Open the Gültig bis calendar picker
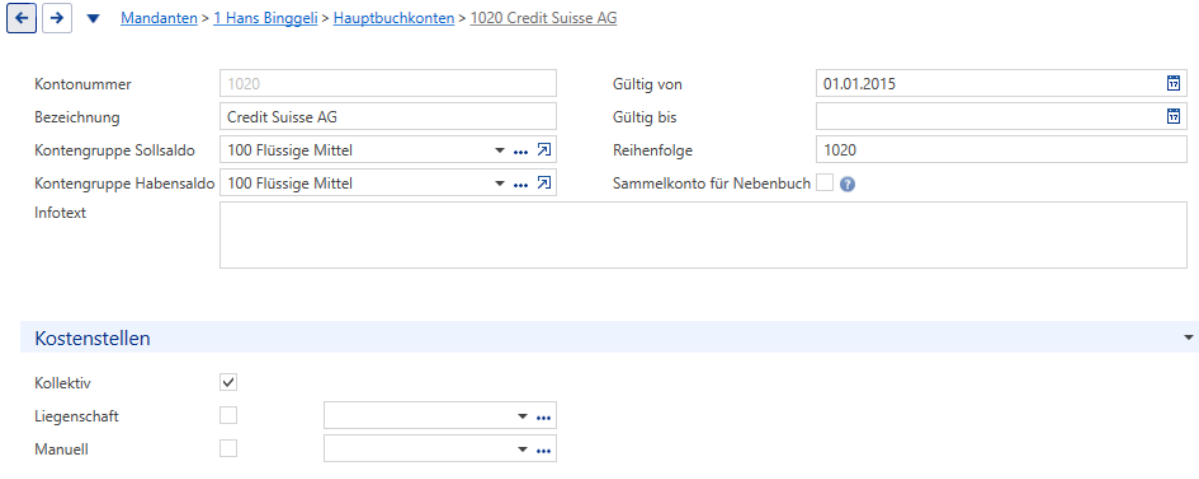The image size is (1199, 479). coord(1173,116)
